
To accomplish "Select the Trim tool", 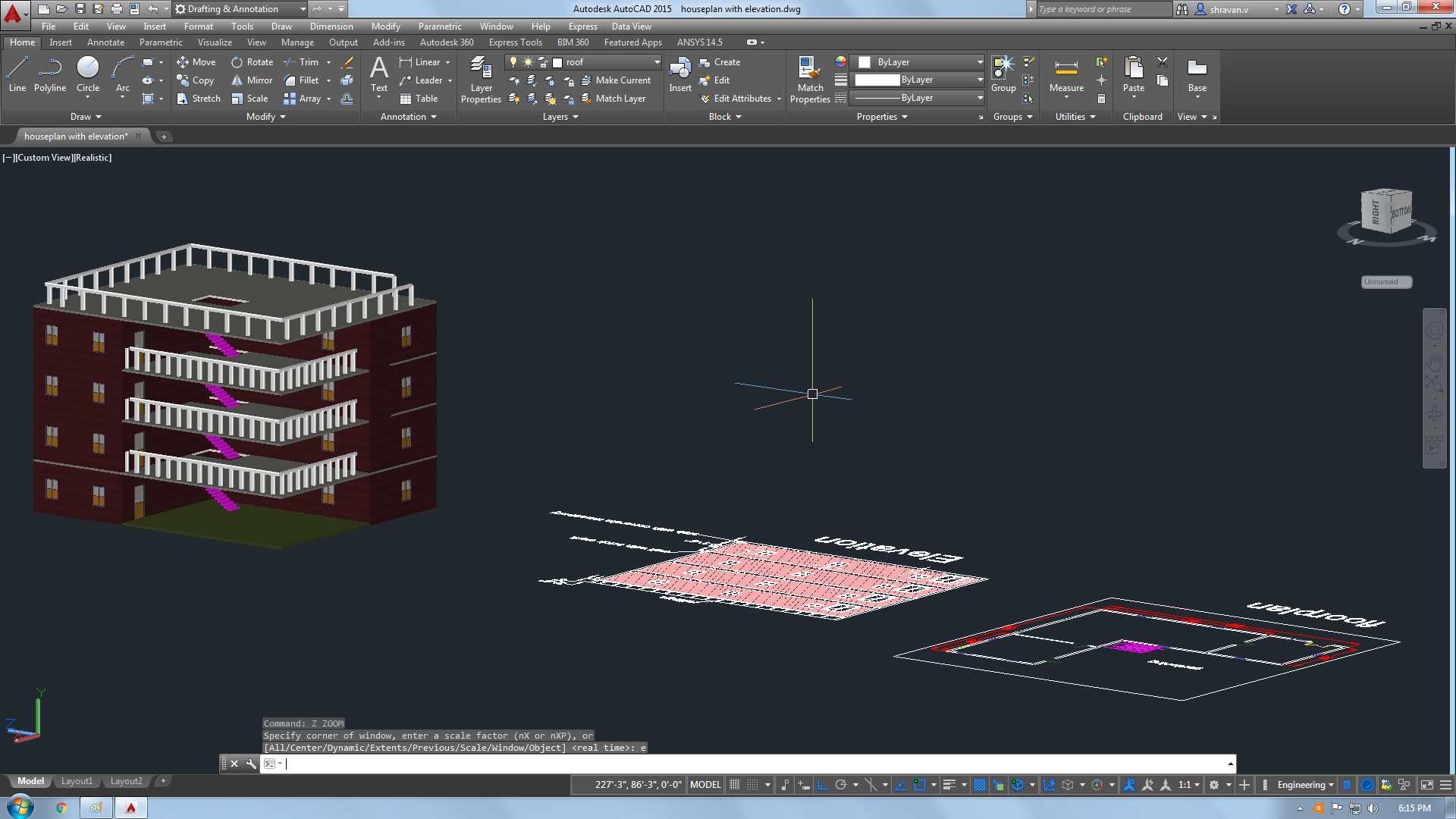I will [301, 62].
